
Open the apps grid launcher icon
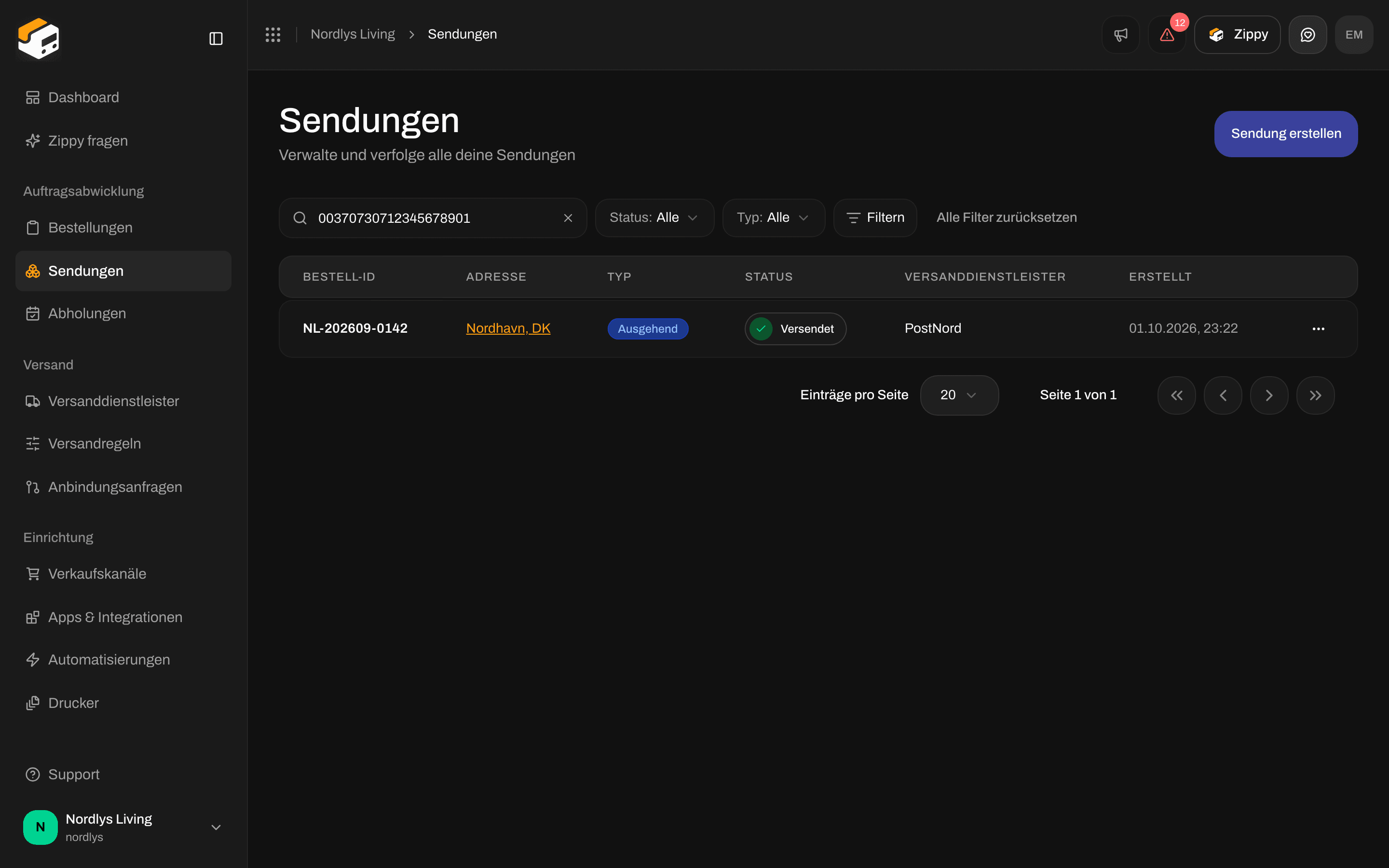click(272, 34)
